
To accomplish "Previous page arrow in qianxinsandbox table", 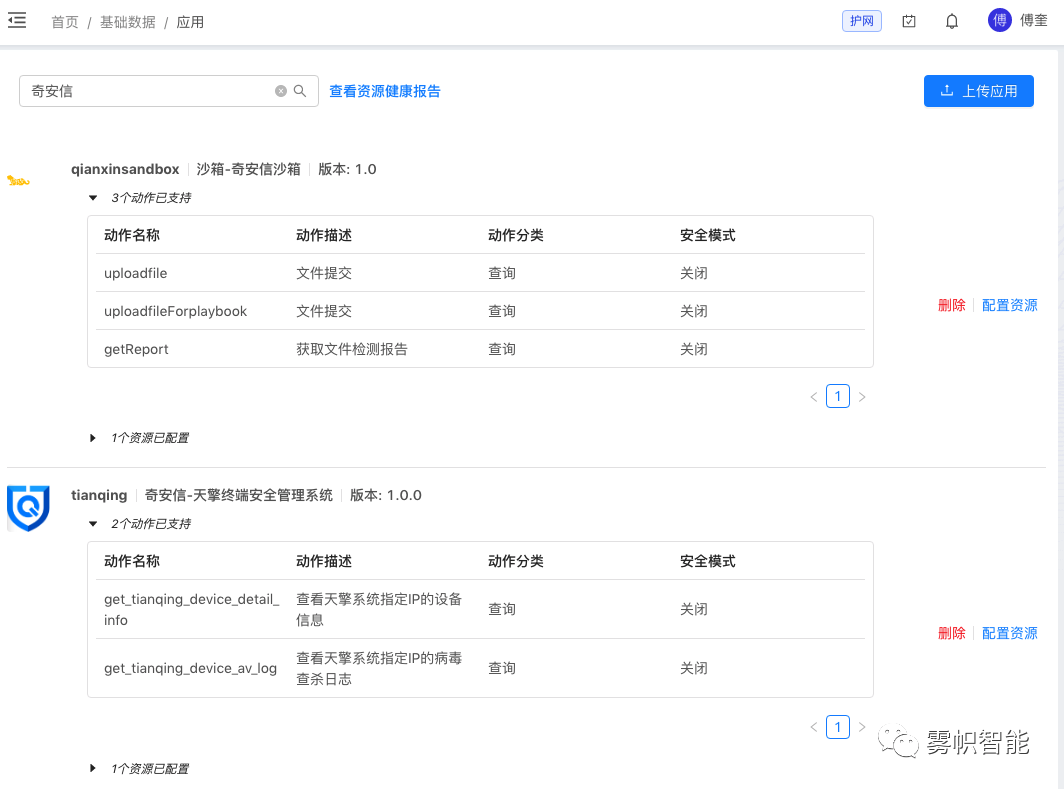I will click(814, 397).
